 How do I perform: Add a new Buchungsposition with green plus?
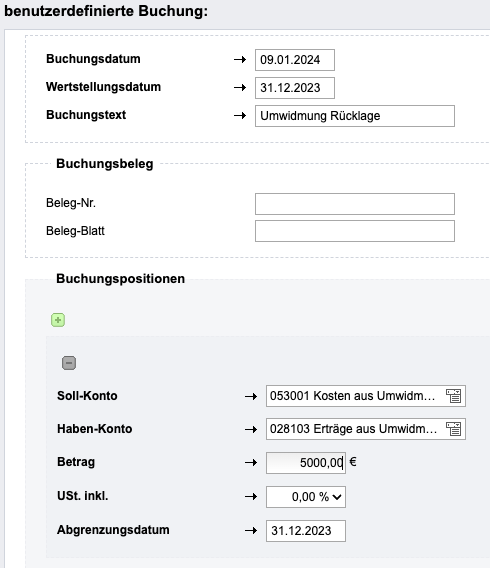point(58,320)
